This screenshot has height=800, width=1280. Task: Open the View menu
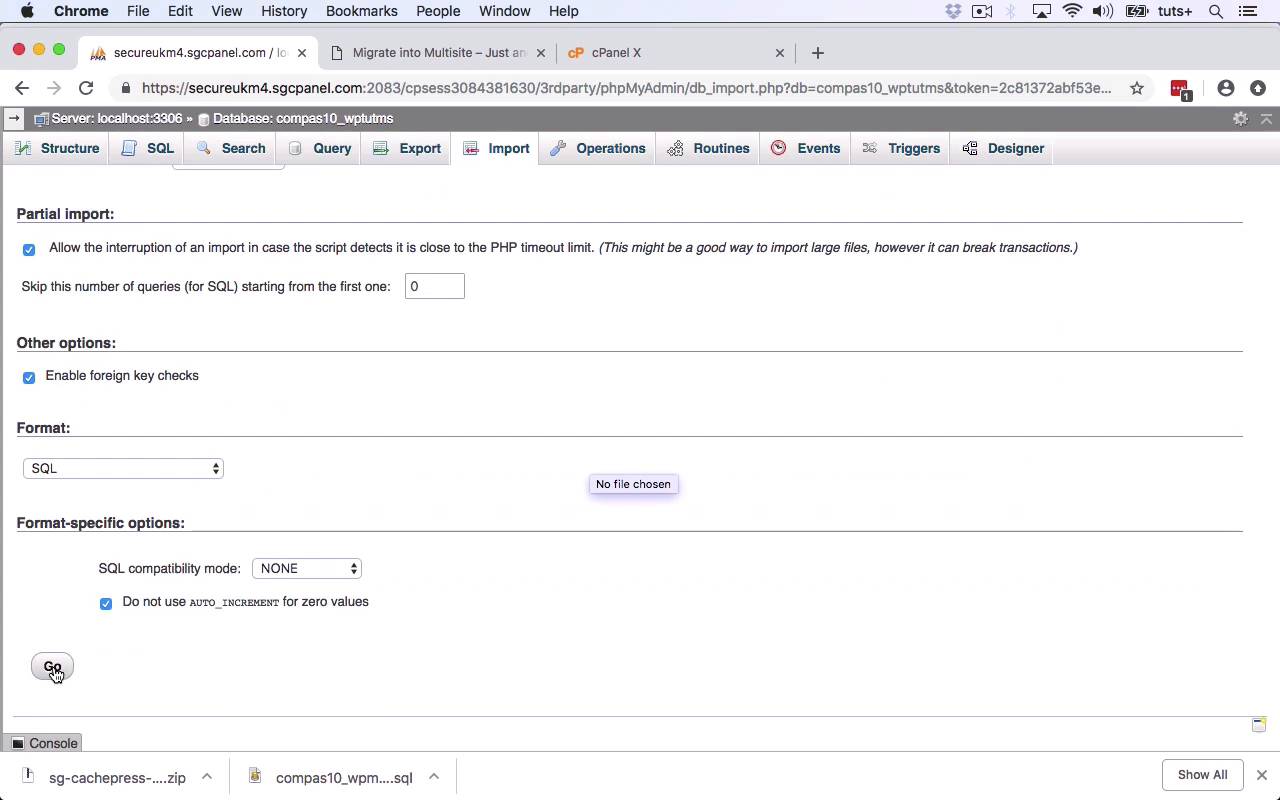227,11
